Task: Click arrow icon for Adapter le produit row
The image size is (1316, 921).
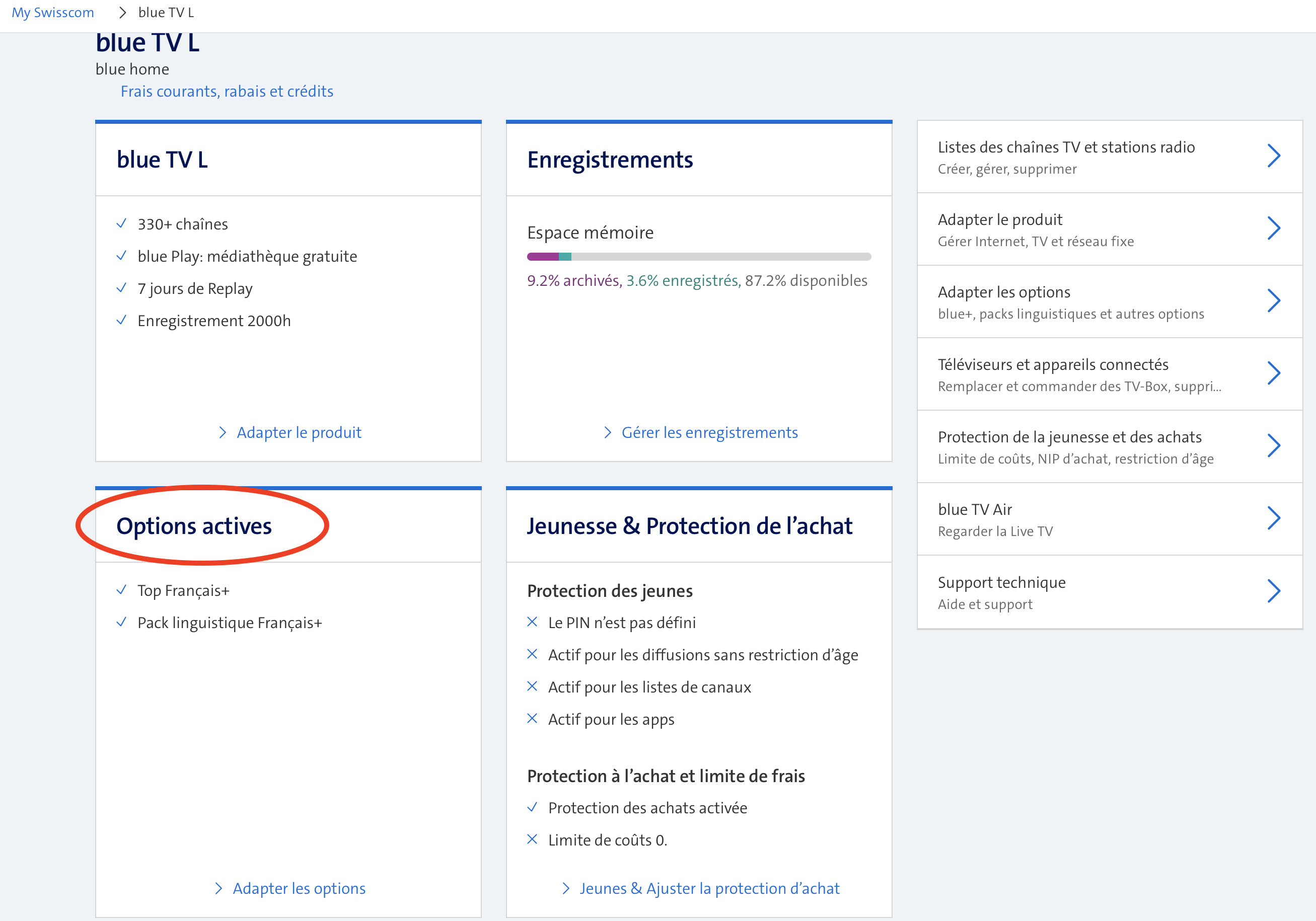Action: tap(1274, 228)
